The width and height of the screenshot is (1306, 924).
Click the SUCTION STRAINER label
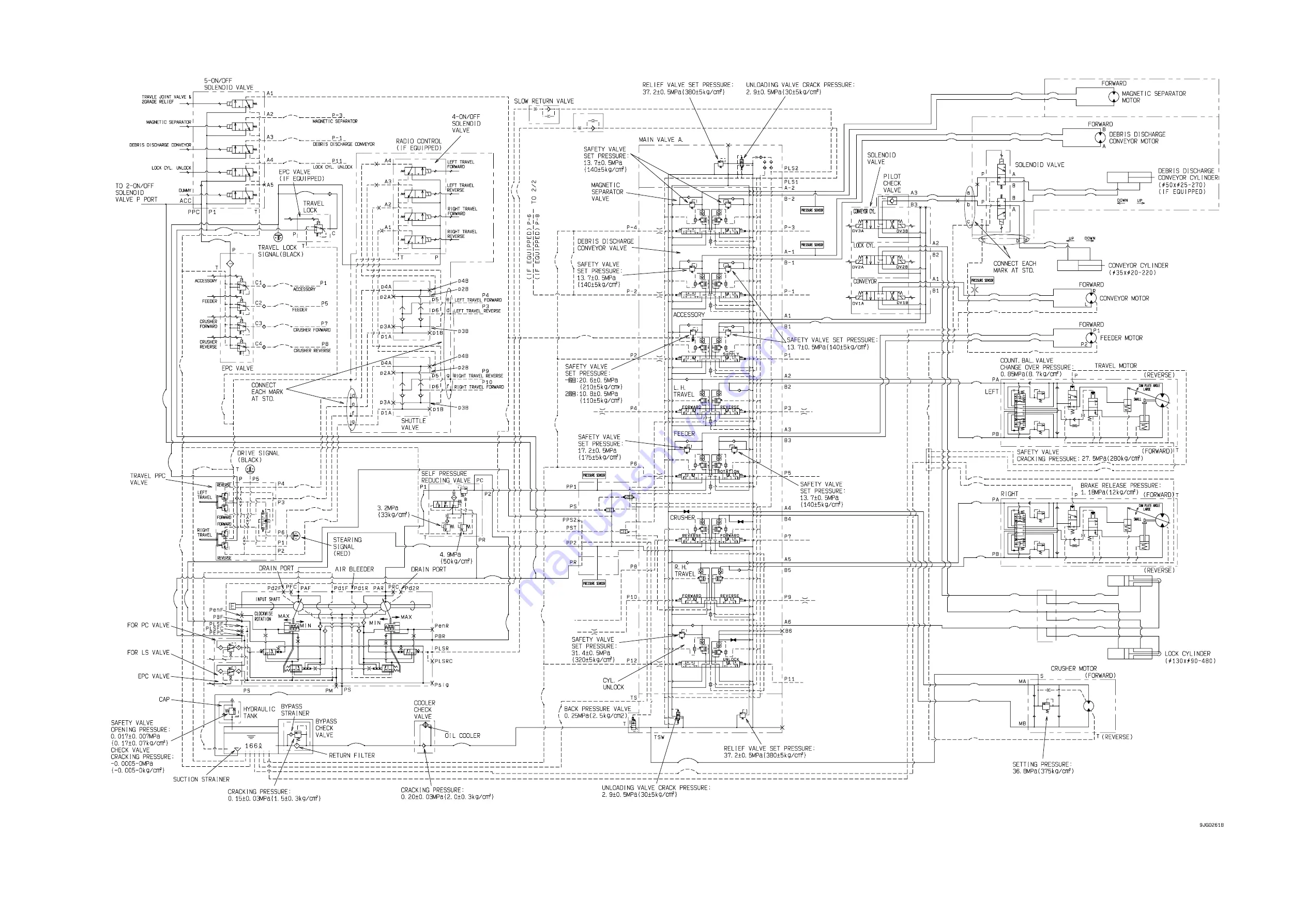pyautogui.click(x=201, y=780)
